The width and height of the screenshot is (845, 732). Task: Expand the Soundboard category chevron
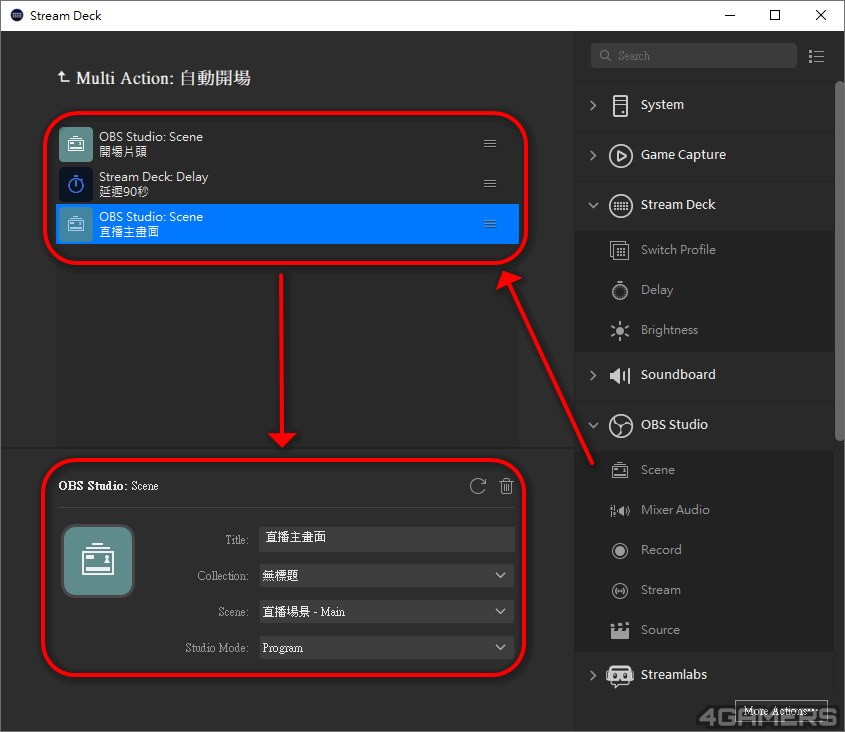593,375
